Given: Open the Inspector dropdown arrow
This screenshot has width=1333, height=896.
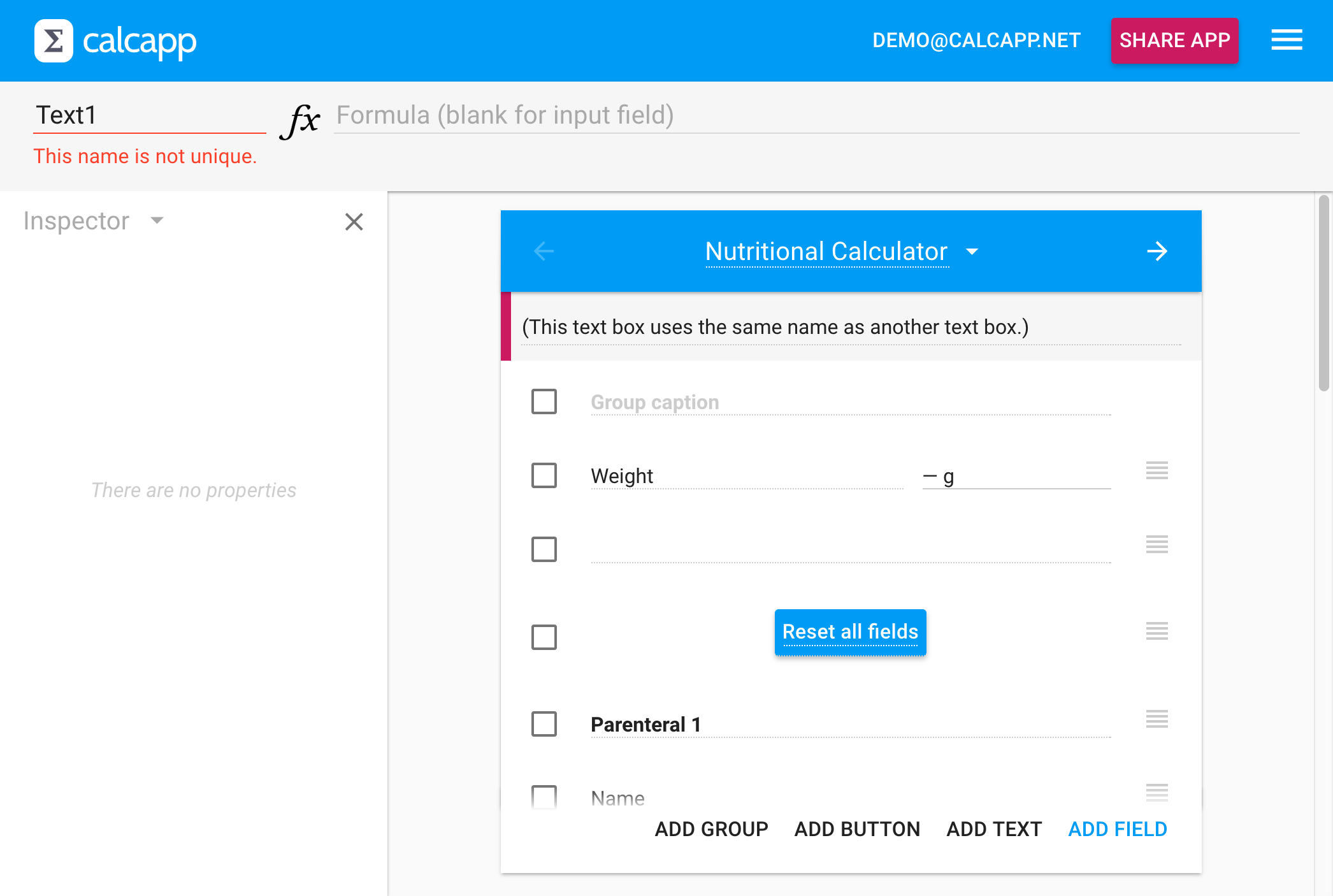Looking at the screenshot, I should click(157, 220).
